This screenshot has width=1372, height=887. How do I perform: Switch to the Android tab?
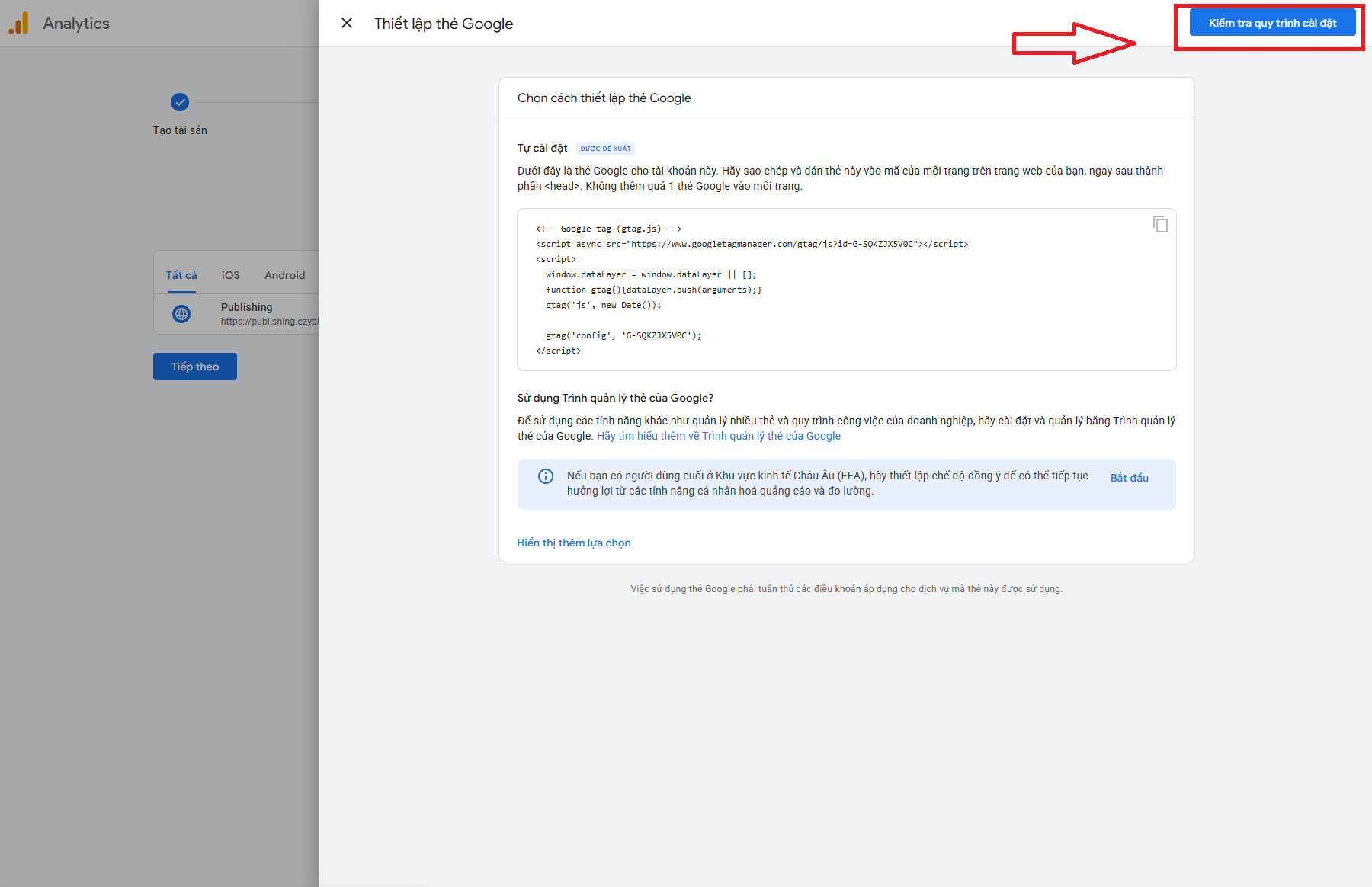pos(285,275)
